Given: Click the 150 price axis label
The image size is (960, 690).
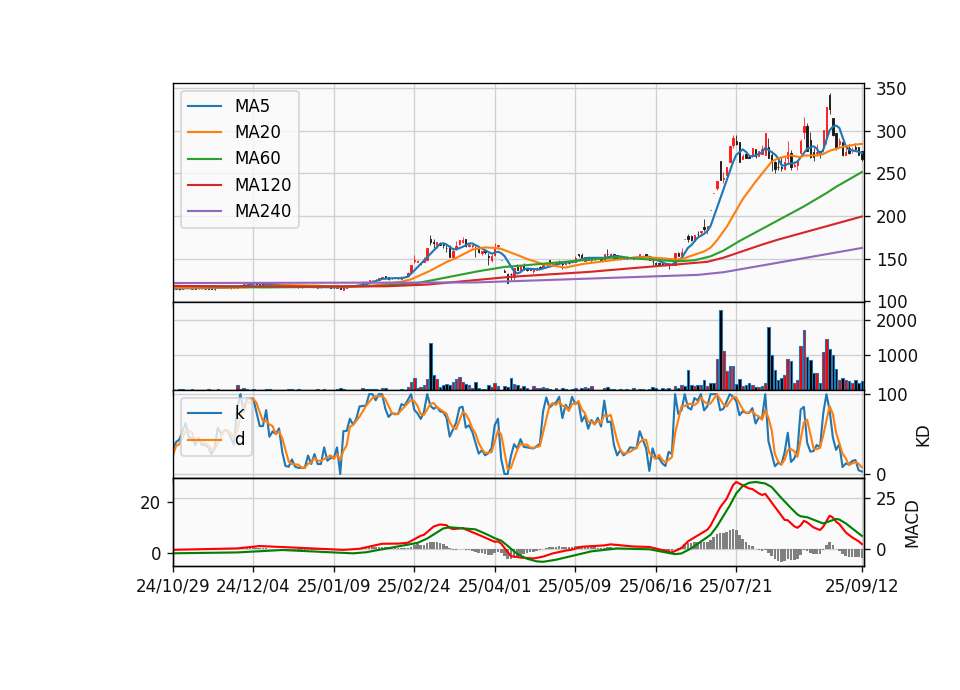Looking at the screenshot, I should coord(891,260).
